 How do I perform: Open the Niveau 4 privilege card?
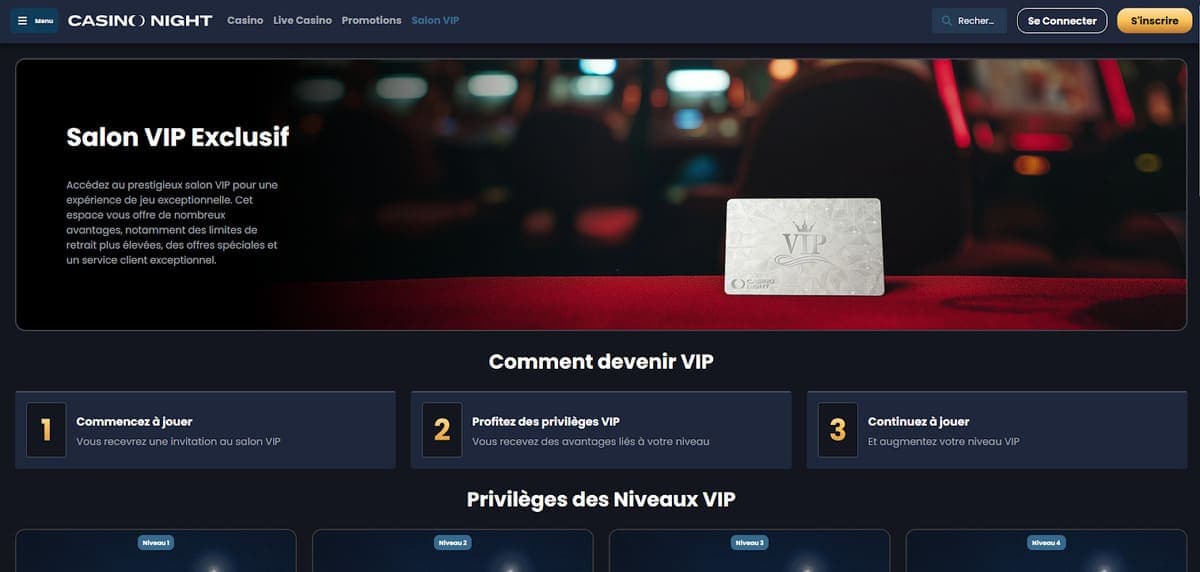1046,551
